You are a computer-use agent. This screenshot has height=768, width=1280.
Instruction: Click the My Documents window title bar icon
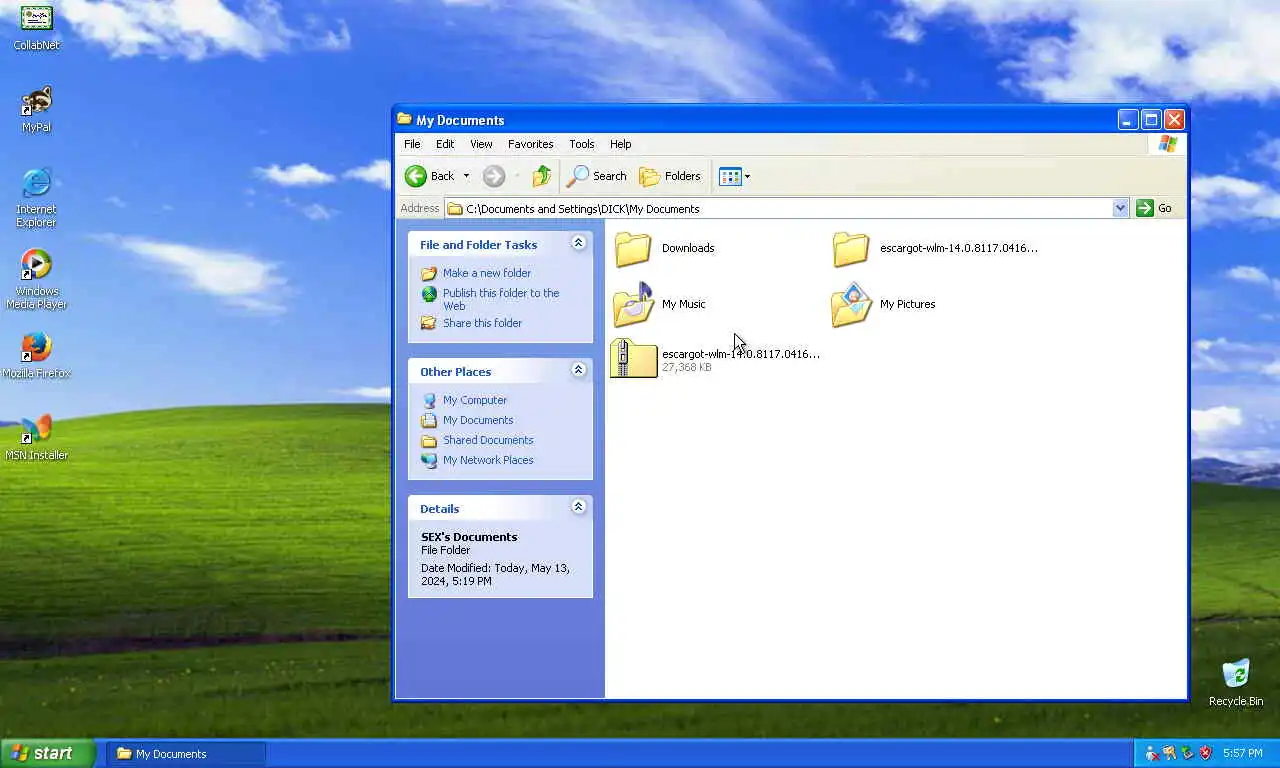(404, 119)
